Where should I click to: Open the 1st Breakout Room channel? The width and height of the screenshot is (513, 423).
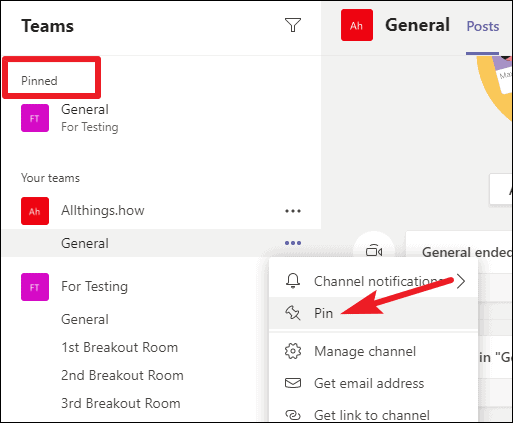(119, 347)
